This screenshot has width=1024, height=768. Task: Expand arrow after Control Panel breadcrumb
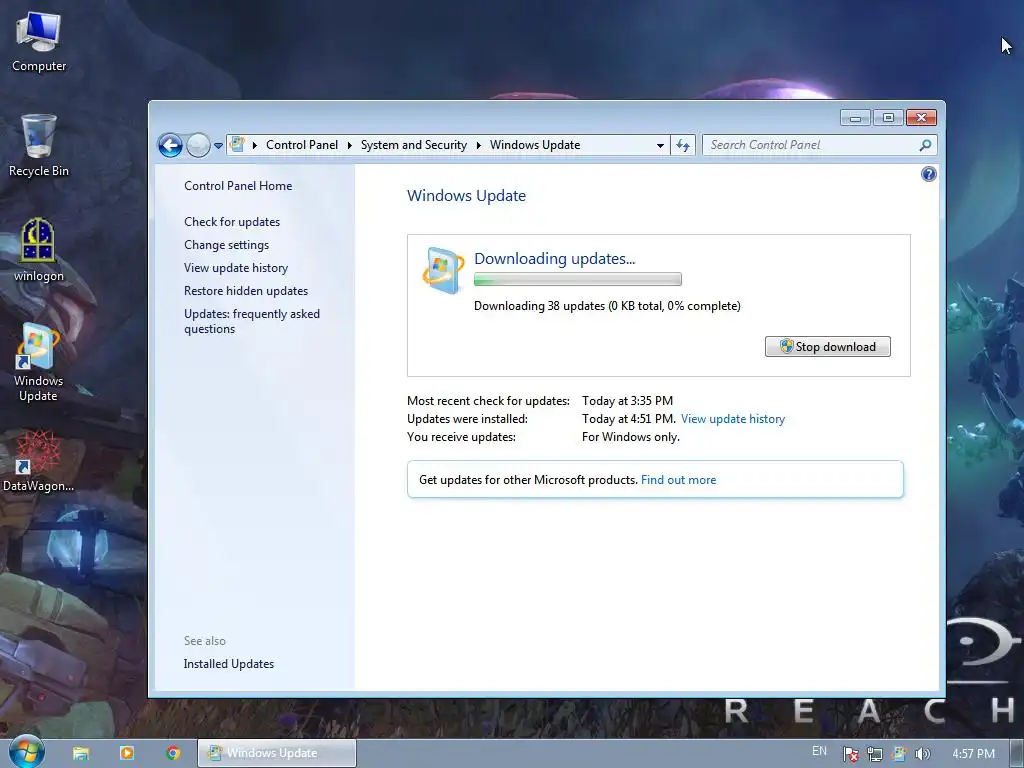[x=349, y=145]
